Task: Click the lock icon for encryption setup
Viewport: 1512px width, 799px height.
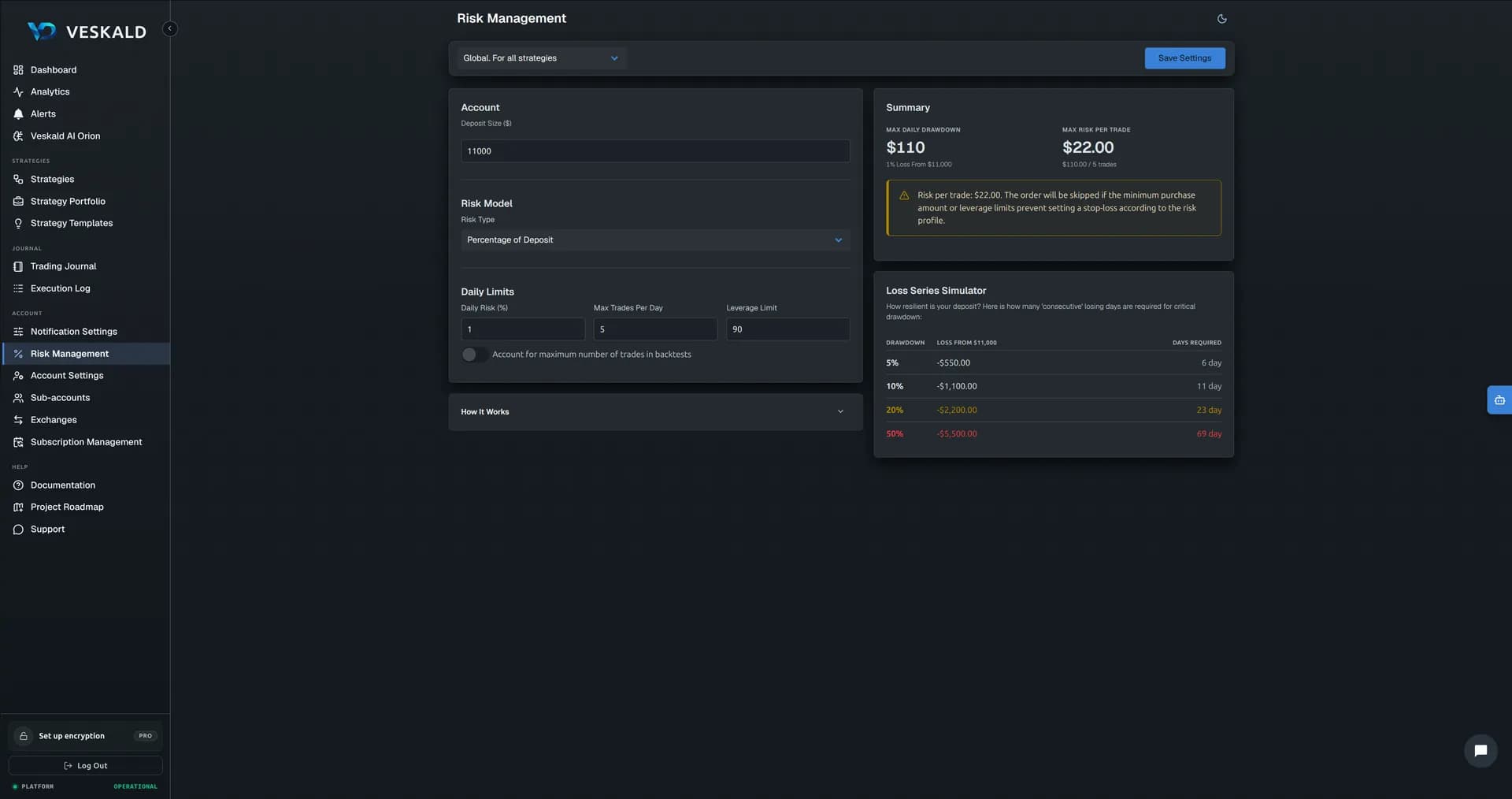Action: coord(24,736)
